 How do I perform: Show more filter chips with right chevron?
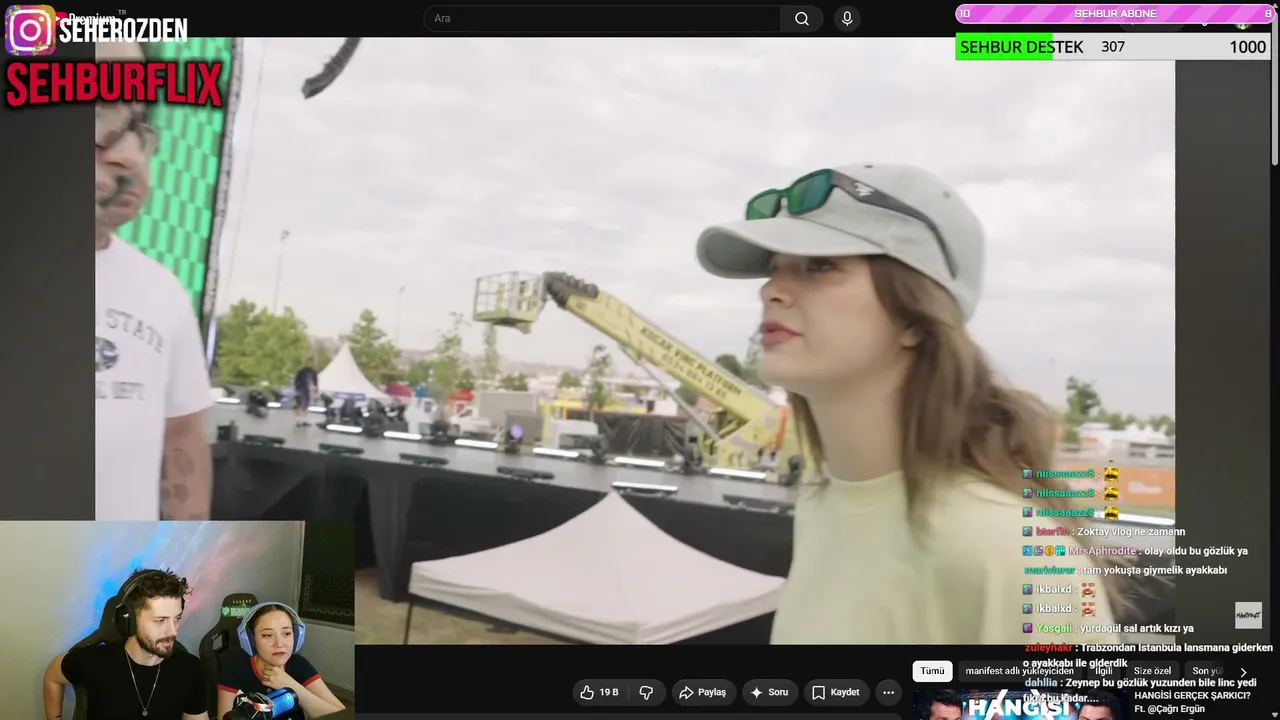1243,672
